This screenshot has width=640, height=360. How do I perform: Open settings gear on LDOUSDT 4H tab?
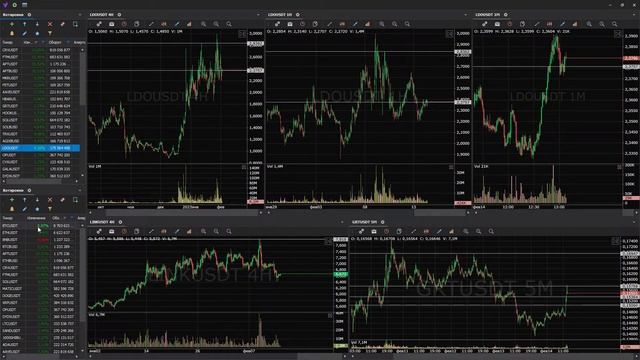[119, 15]
